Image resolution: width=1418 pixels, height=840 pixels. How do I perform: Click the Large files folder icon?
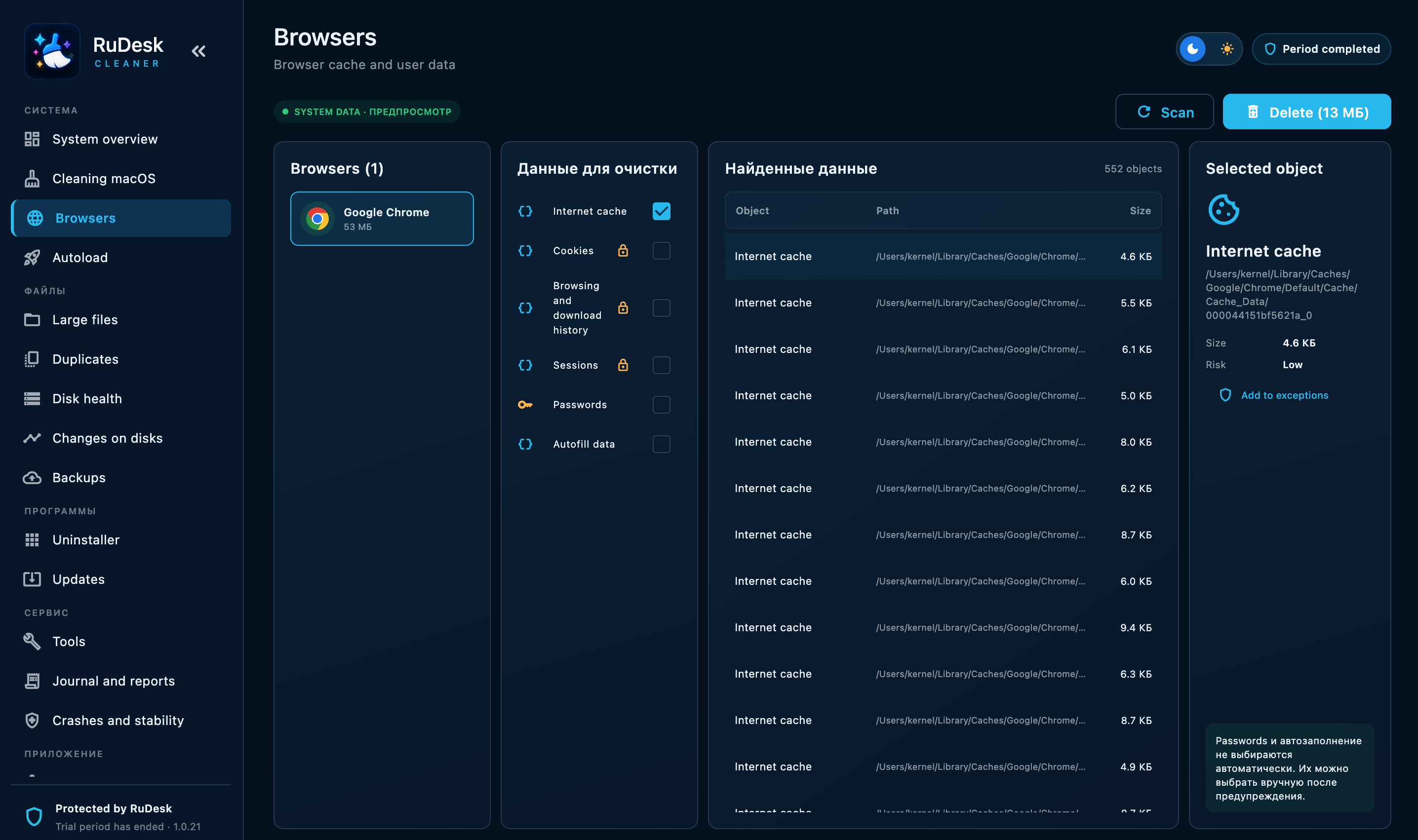[x=32, y=320]
